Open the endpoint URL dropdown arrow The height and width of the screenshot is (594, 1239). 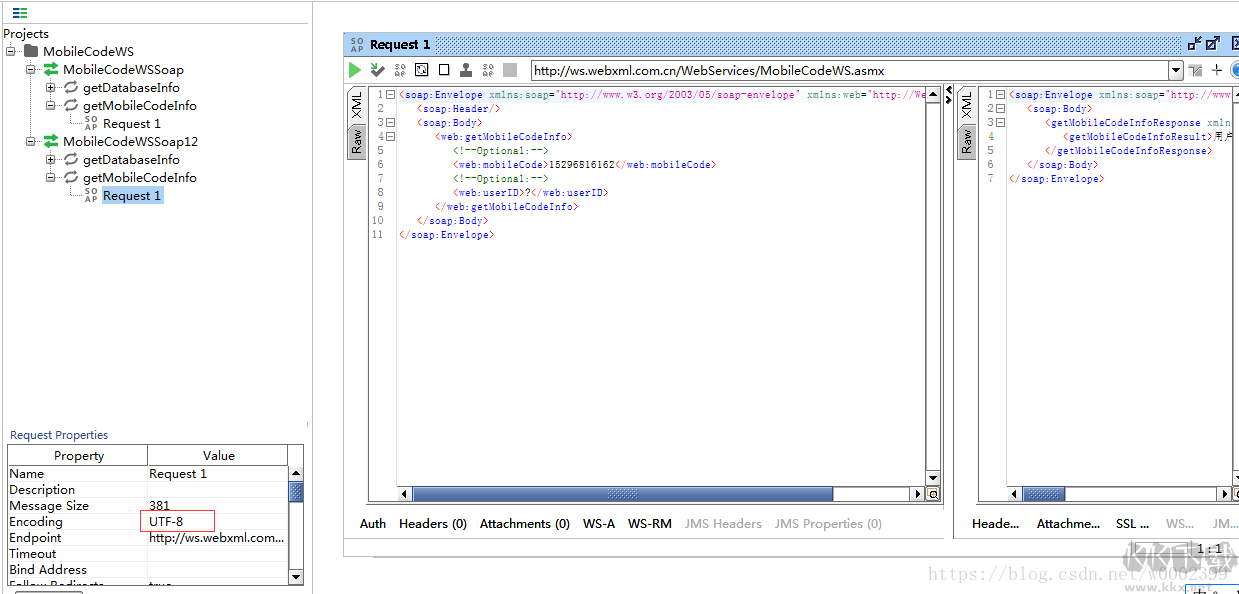(x=1176, y=70)
